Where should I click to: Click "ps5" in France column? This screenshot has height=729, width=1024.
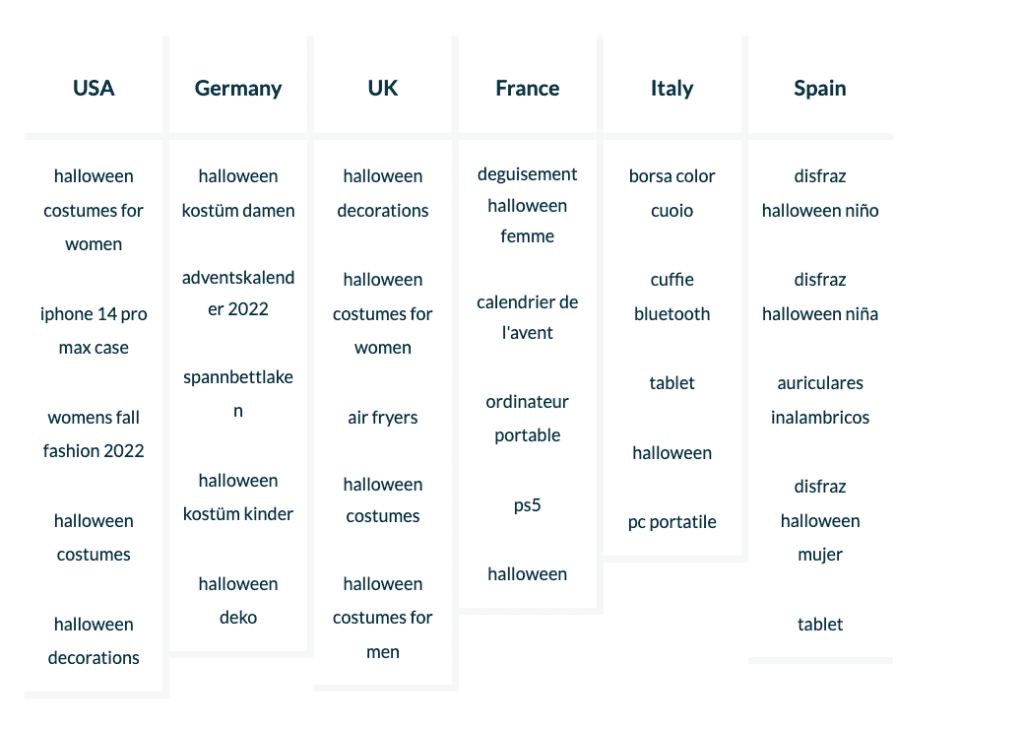(527, 505)
